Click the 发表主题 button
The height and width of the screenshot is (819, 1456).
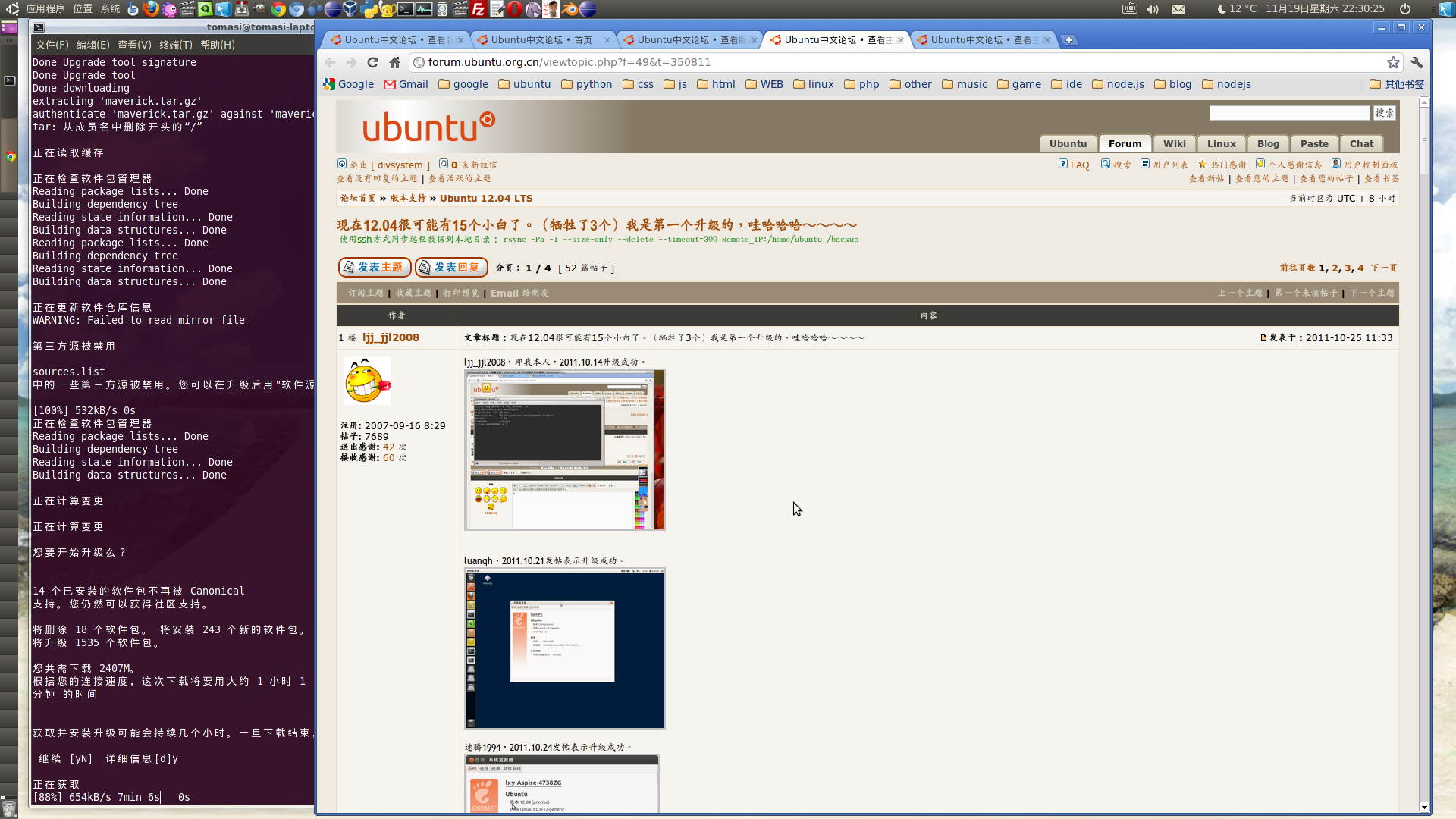(x=375, y=267)
